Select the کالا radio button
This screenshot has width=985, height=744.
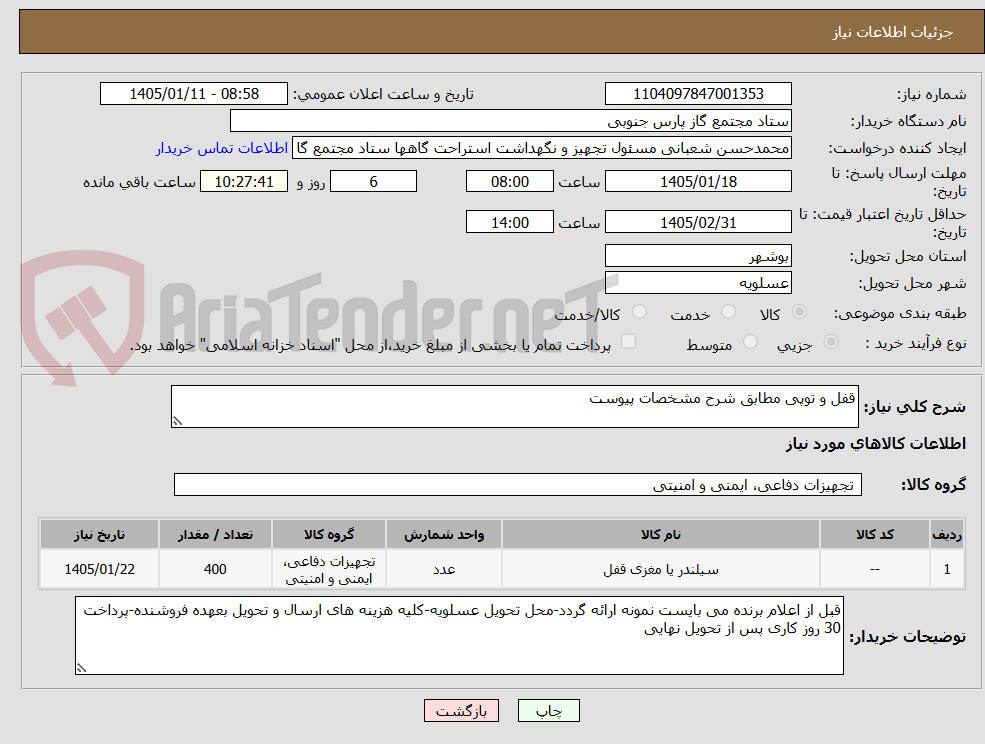point(800,312)
